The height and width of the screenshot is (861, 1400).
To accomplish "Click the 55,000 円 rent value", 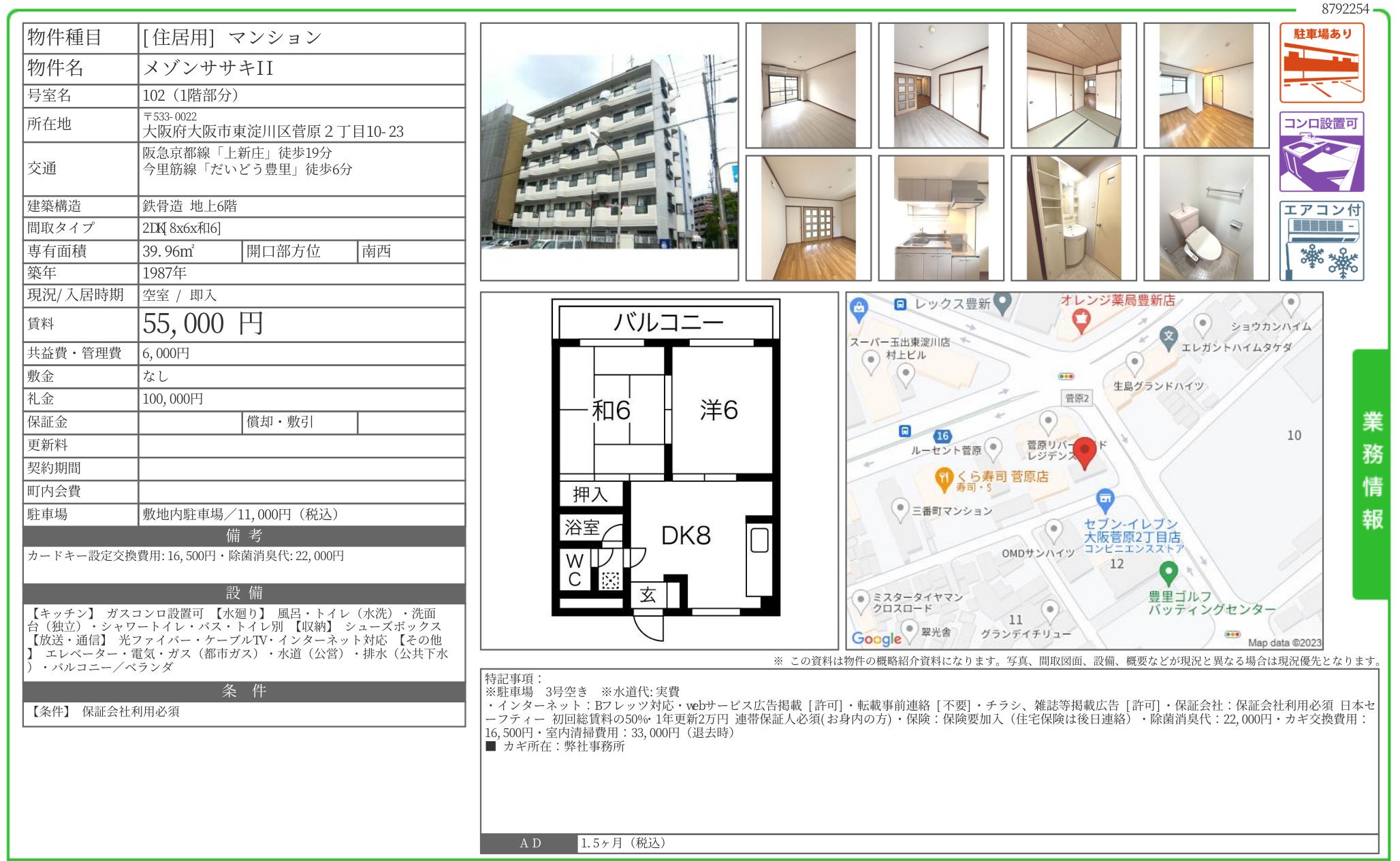I will [203, 324].
